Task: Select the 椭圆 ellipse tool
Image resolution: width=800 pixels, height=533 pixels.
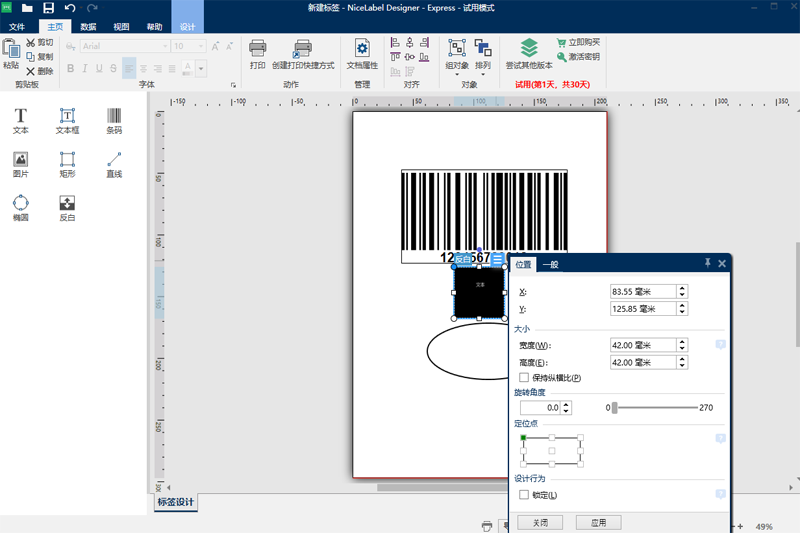Action: pyautogui.click(x=20, y=208)
